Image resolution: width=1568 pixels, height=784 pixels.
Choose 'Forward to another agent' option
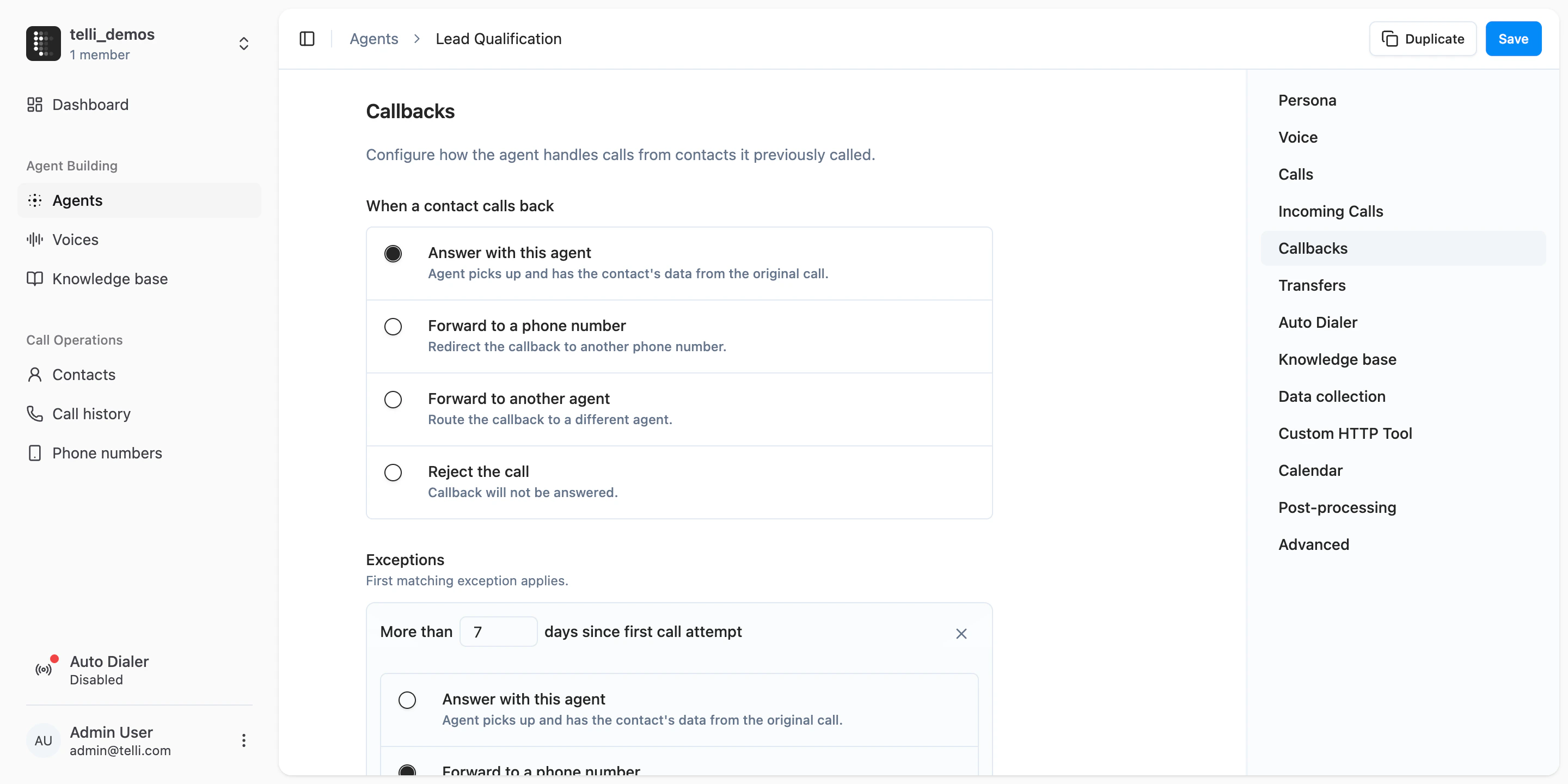coord(393,399)
